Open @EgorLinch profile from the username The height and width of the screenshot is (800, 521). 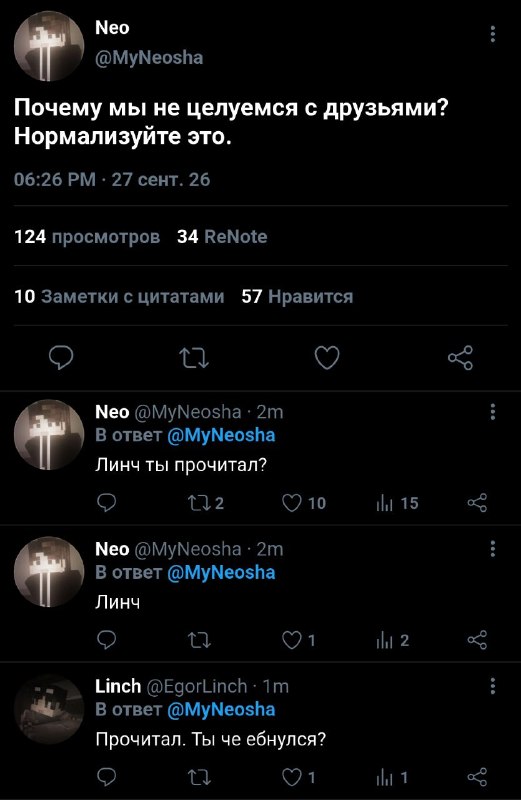coord(197,686)
